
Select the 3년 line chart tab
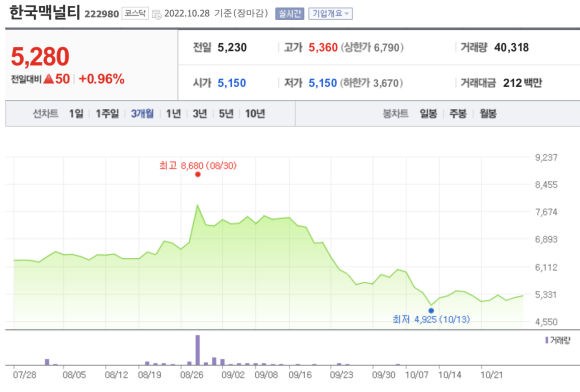[200, 114]
